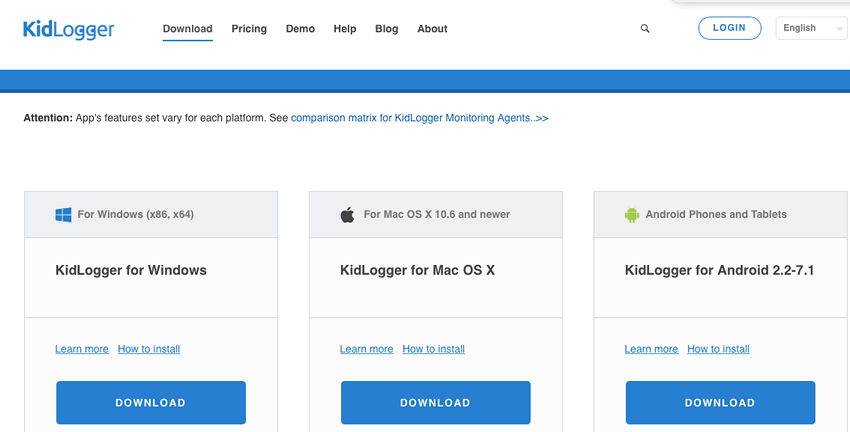850x432 pixels.
Task: Click the KidLogger logo
Action: point(68,29)
